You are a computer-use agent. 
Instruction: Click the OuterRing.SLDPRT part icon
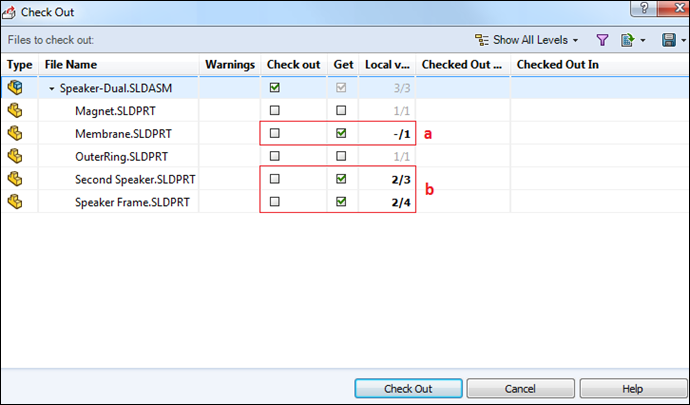click(x=15, y=156)
